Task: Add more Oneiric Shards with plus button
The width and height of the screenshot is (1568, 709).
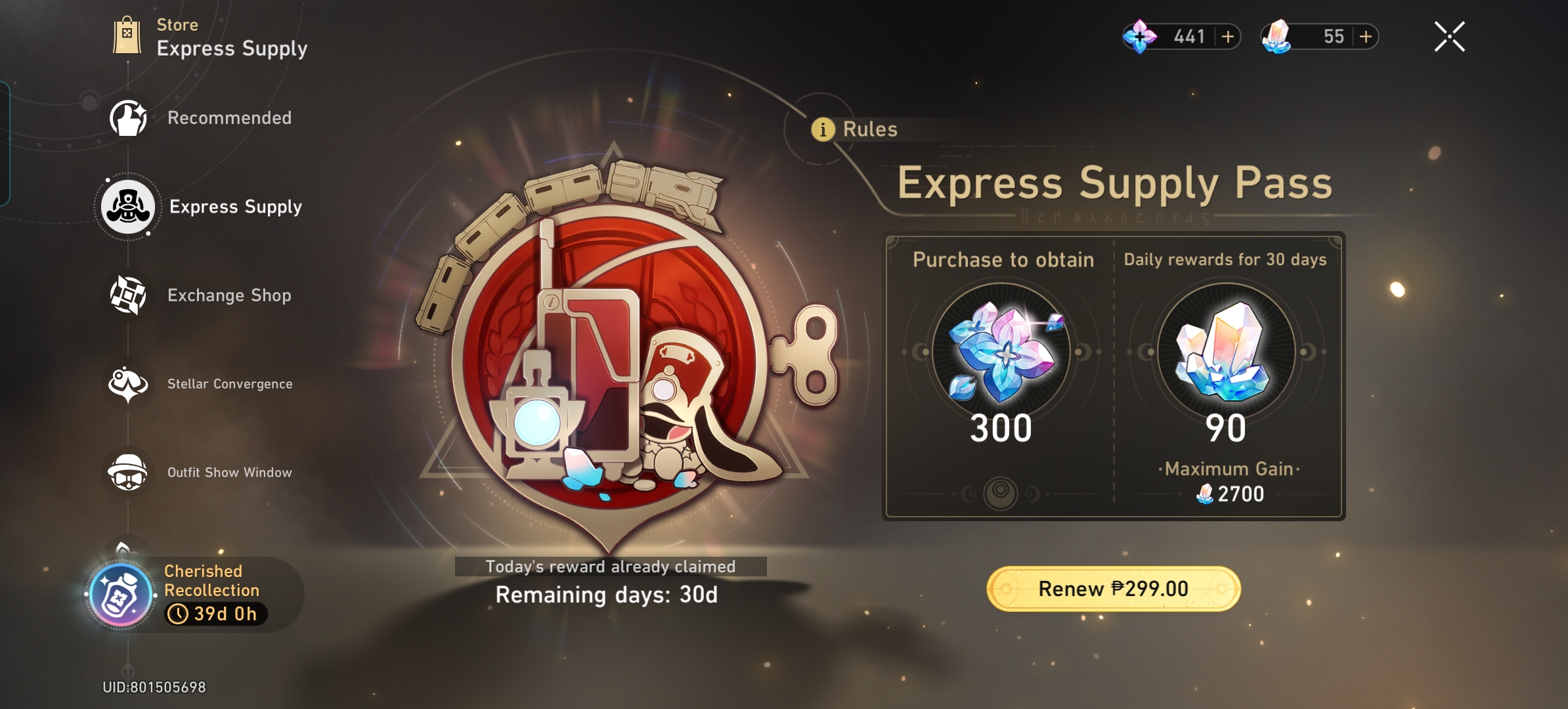Action: tap(1228, 36)
